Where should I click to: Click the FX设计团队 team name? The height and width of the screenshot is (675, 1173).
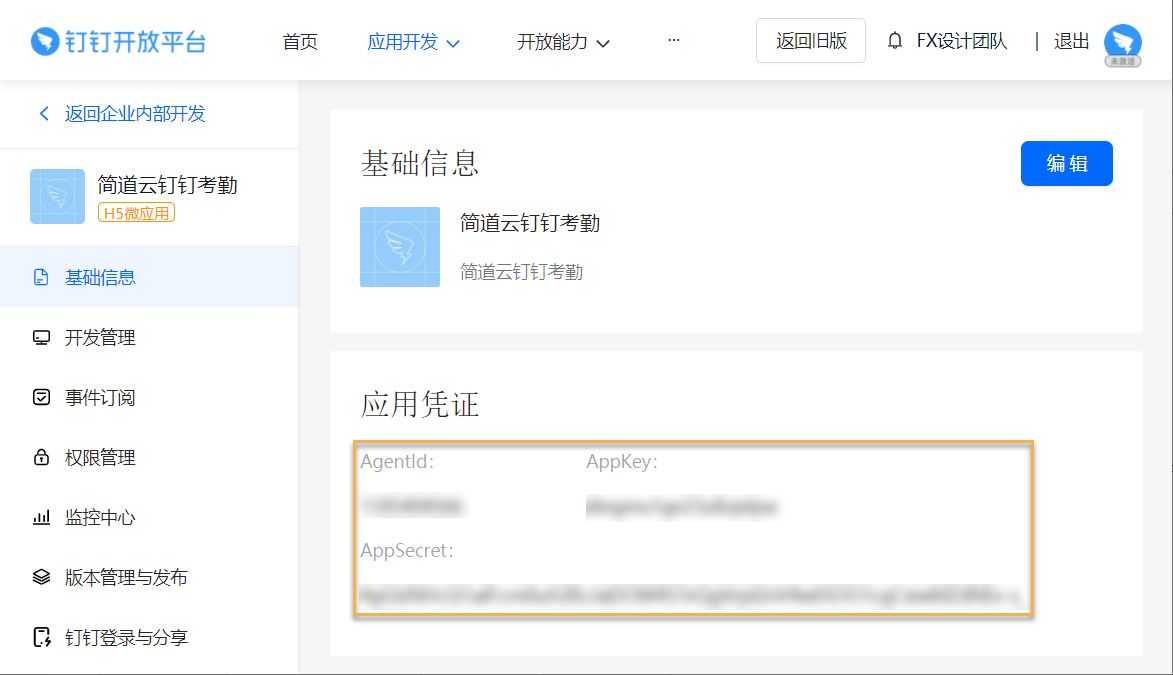point(962,41)
